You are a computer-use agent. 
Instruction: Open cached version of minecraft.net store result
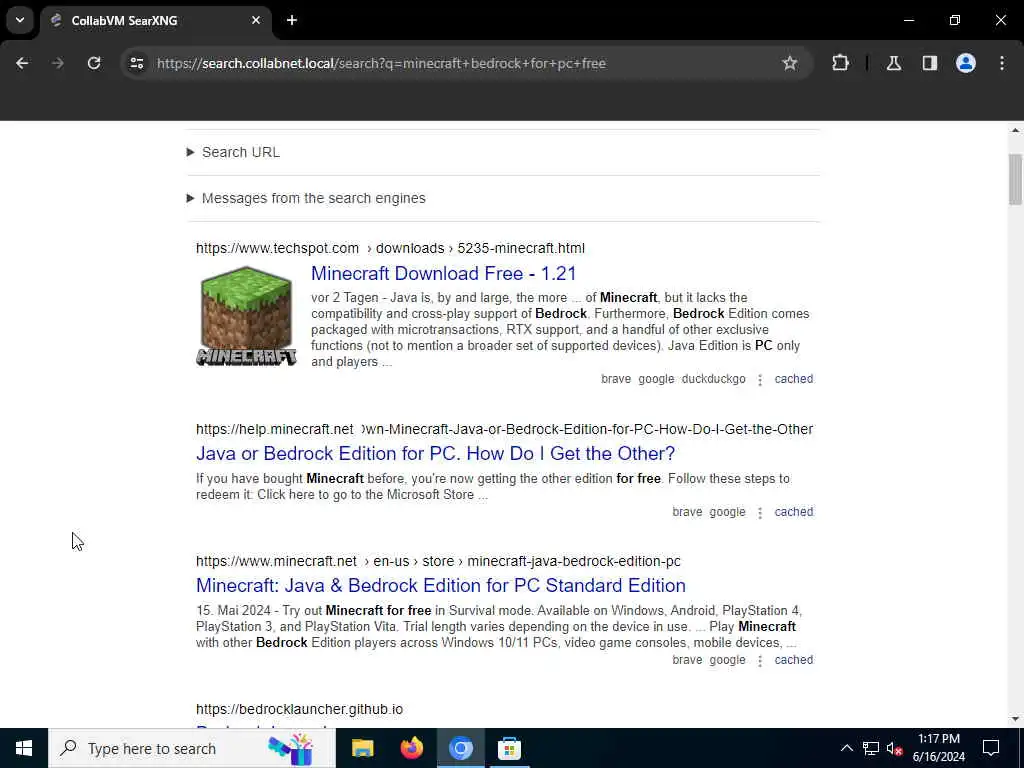(x=793, y=660)
